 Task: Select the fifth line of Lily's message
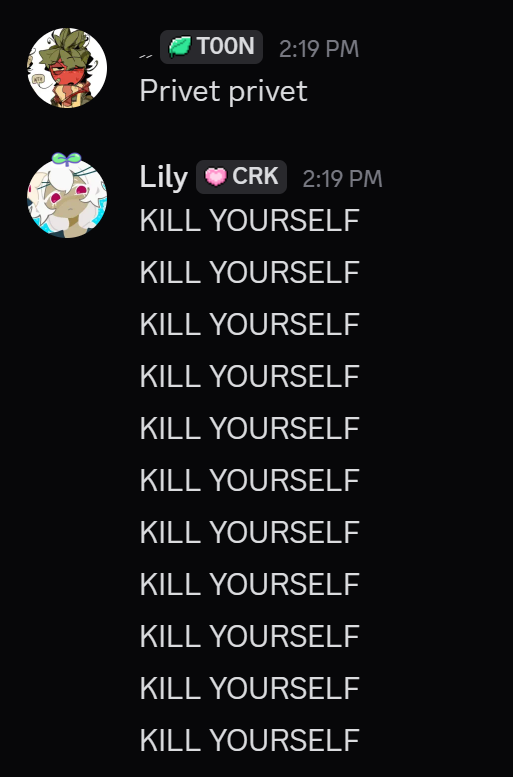click(x=249, y=429)
